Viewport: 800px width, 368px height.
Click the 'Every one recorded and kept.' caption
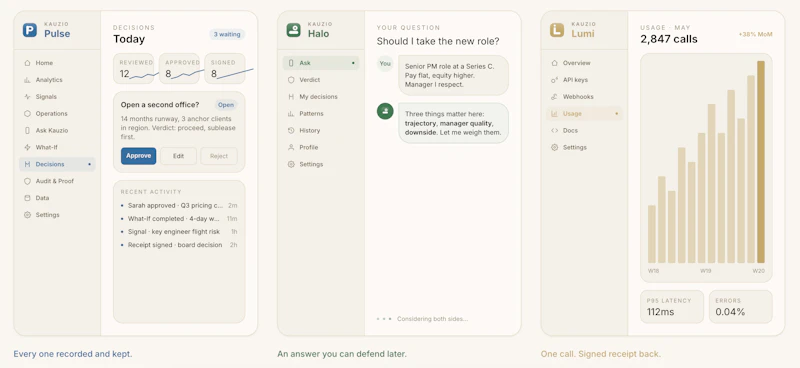pos(73,354)
